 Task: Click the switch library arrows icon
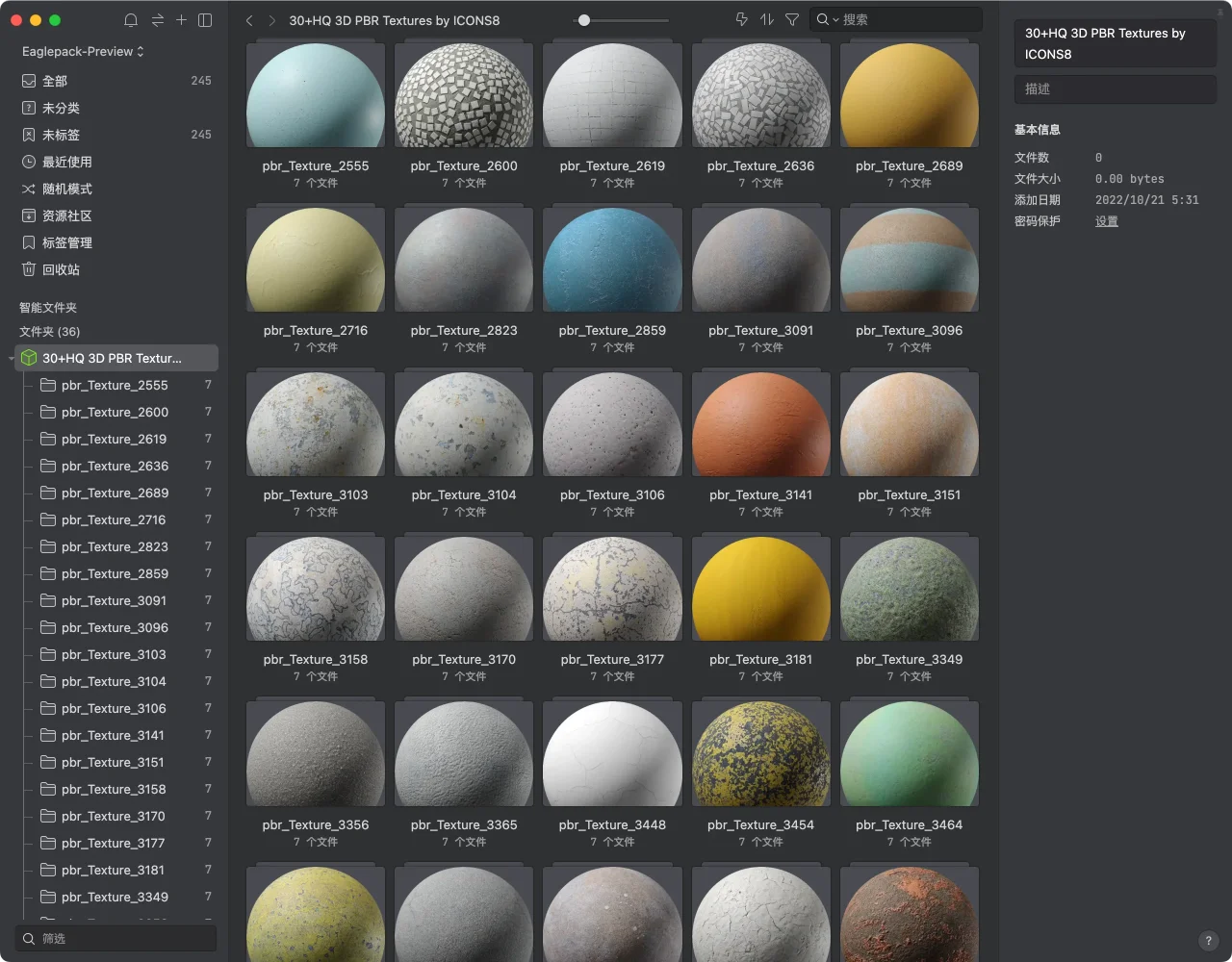(x=157, y=20)
